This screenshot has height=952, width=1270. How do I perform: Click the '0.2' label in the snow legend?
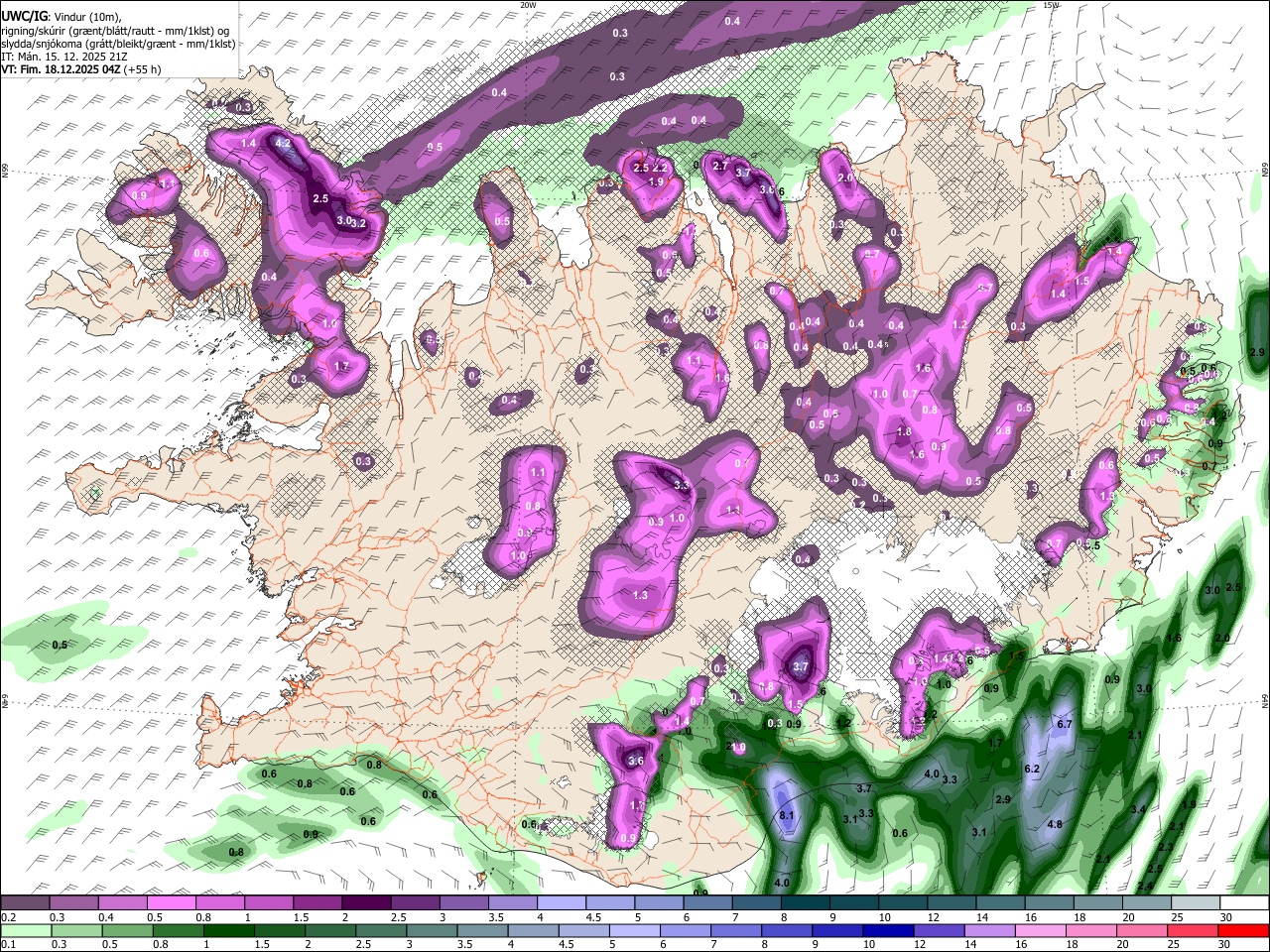tap(8, 916)
